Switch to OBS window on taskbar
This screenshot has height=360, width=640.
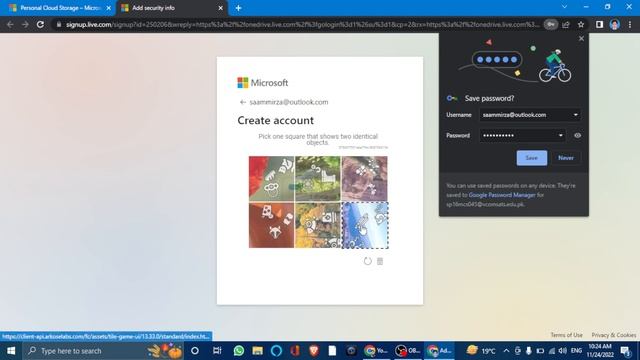click(407, 351)
